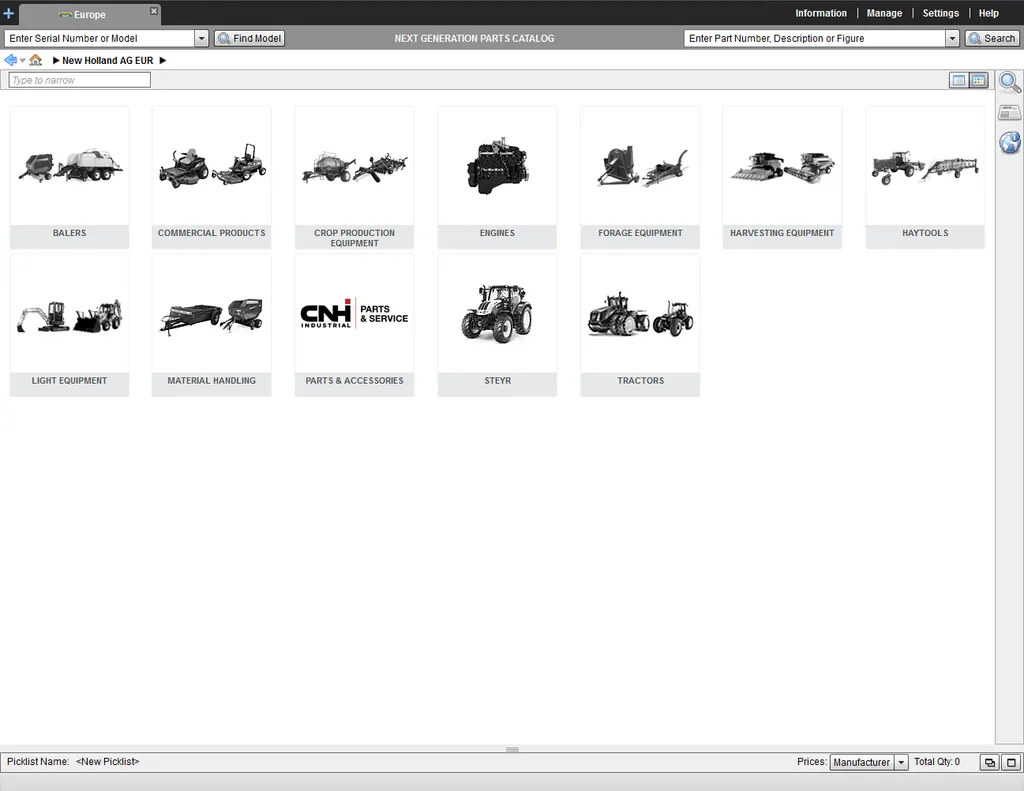Add a new tab with the plus icon
Screen dimensions: 1024x791
point(8,13)
